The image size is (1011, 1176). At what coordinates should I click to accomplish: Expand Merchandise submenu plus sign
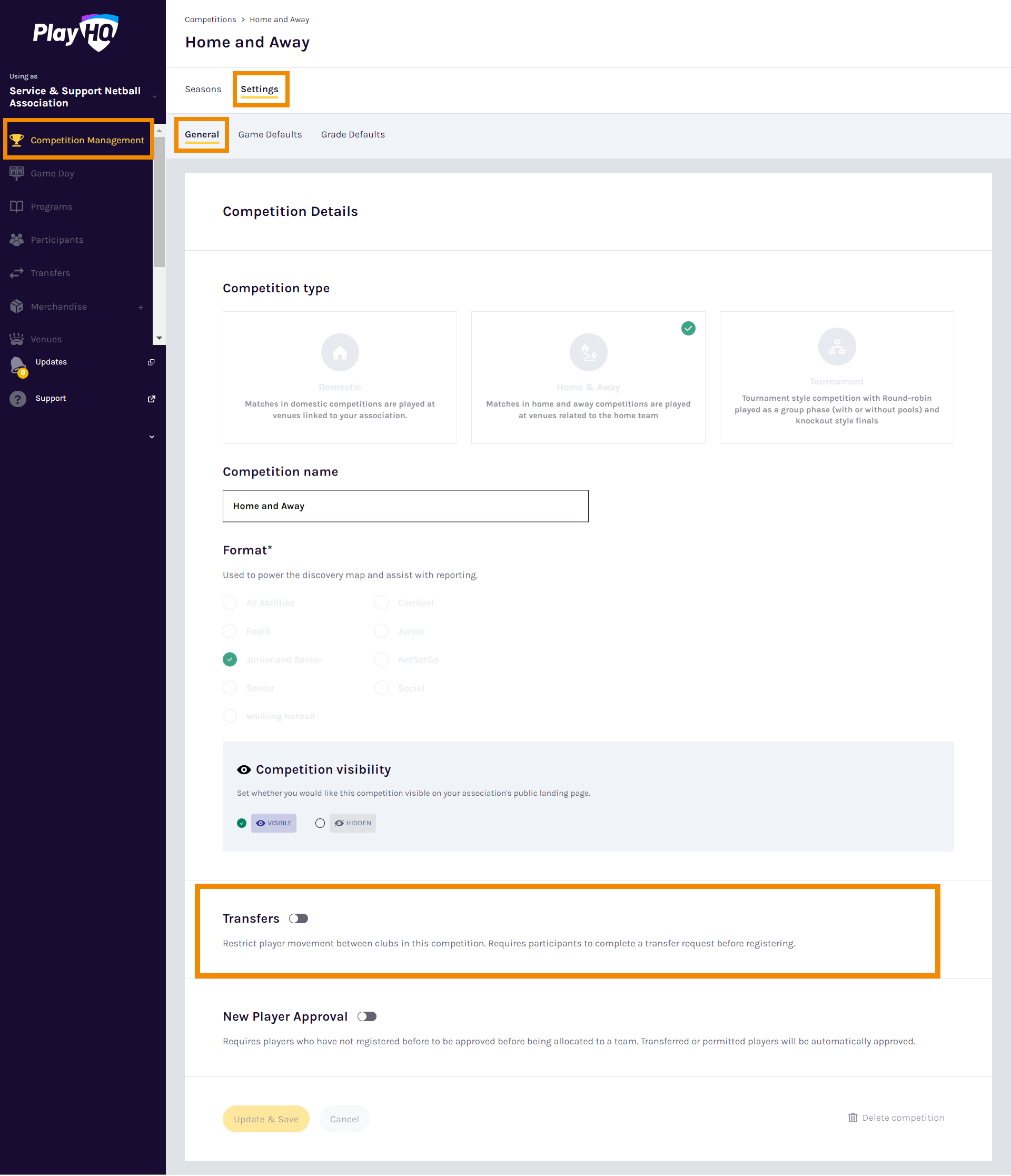[x=141, y=307]
